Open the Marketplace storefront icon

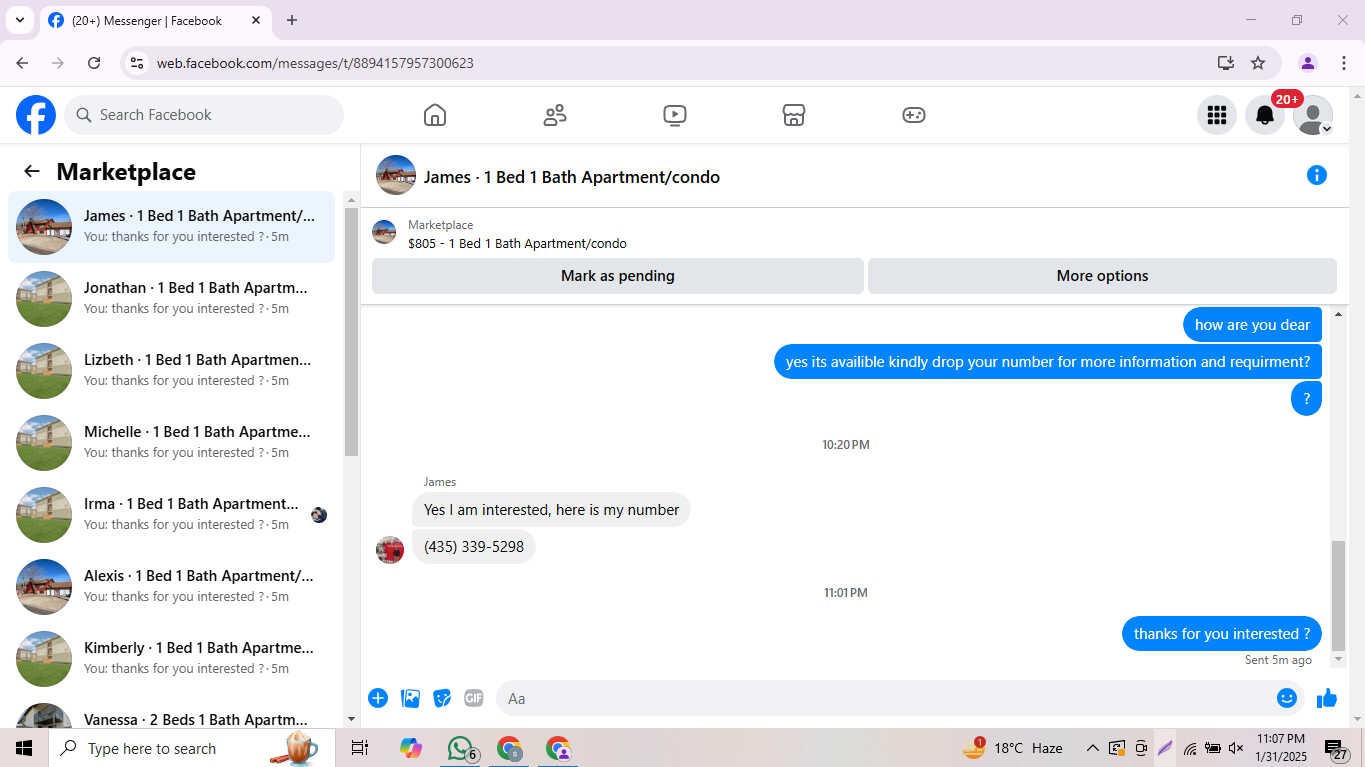pyautogui.click(x=794, y=115)
